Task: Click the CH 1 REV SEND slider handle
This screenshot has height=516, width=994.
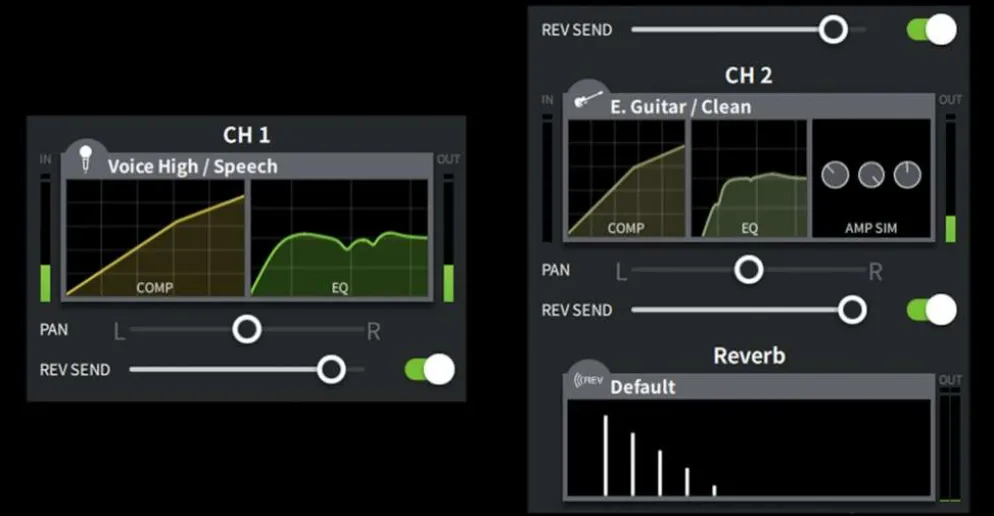Action: (x=331, y=370)
